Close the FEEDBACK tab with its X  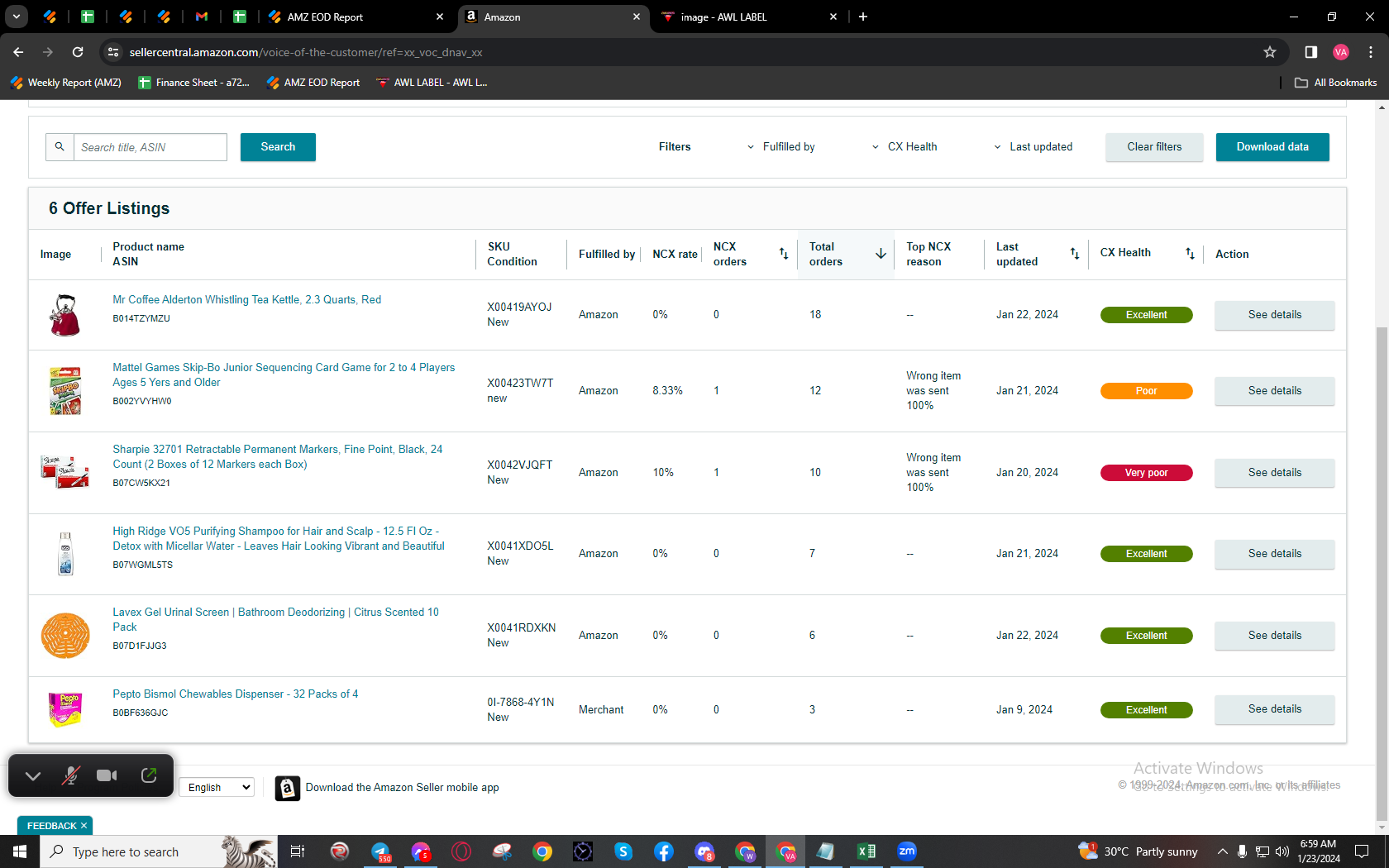click(x=84, y=826)
